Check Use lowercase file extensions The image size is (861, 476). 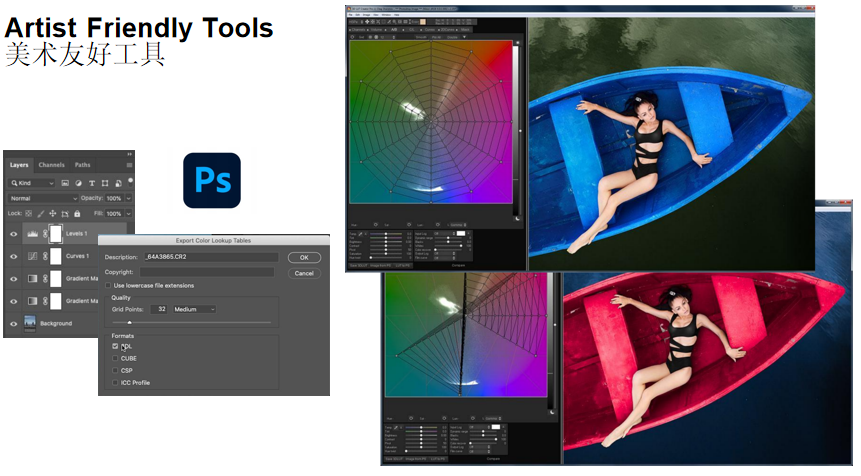click(109, 285)
